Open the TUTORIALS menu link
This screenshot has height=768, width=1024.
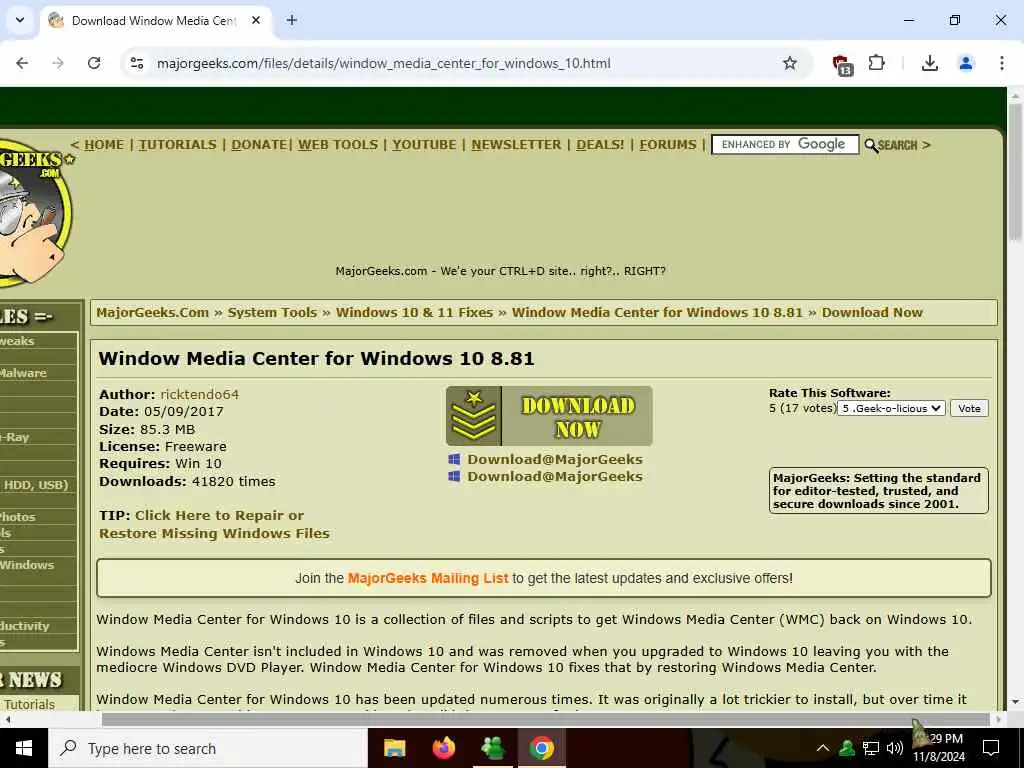tap(178, 145)
